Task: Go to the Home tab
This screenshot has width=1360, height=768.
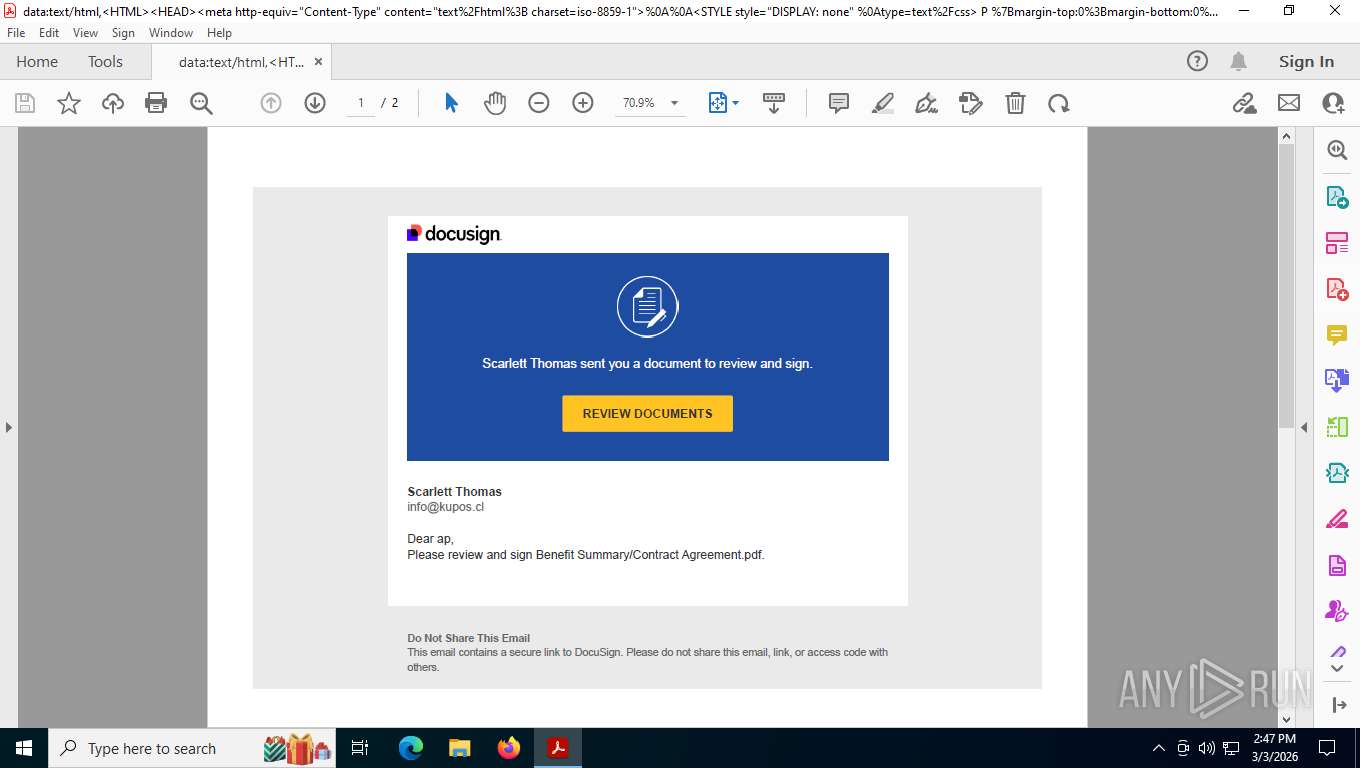Action: pos(37,61)
